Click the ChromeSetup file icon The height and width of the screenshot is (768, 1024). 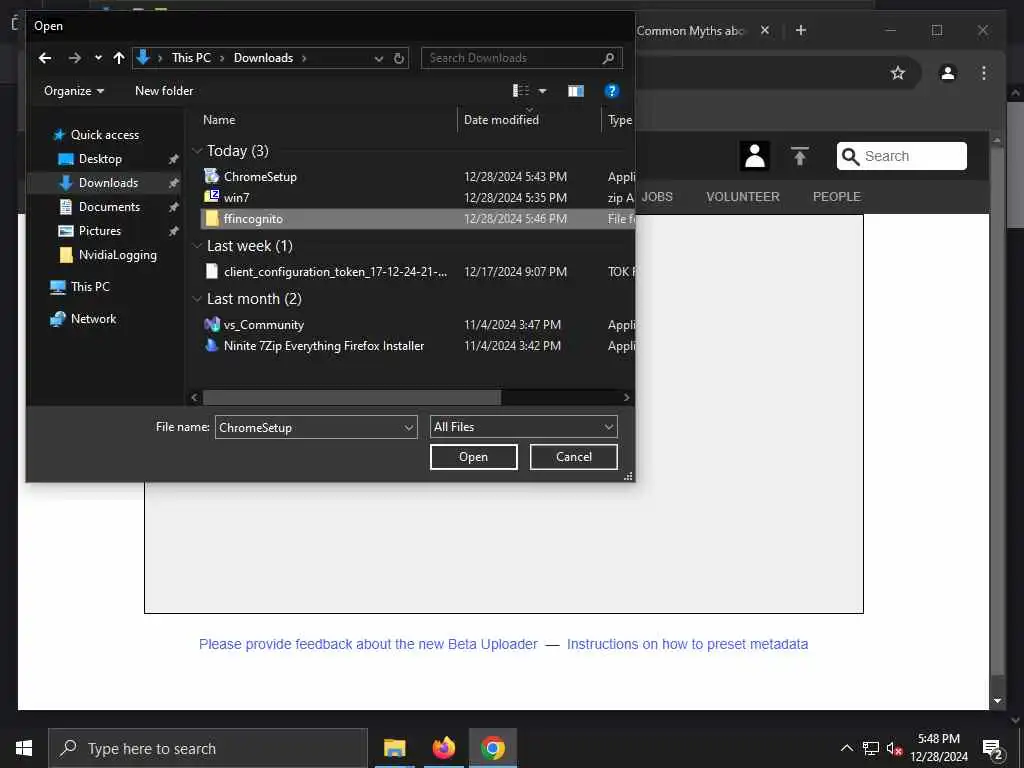point(212,176)
